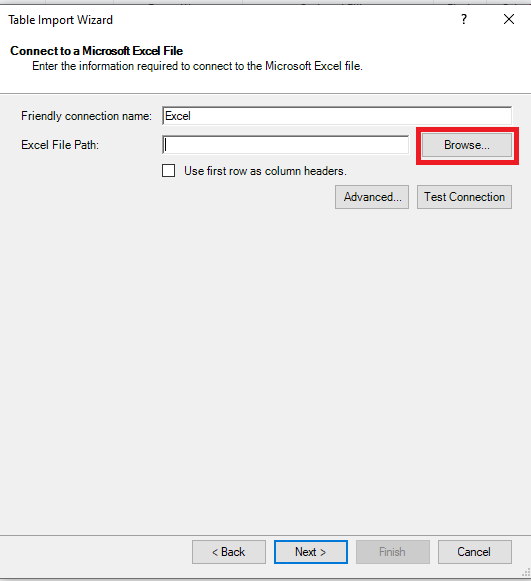Click the resize grip in the dialog corner
The width and height of the screenshot is (531, 581).
coord(526,573)
